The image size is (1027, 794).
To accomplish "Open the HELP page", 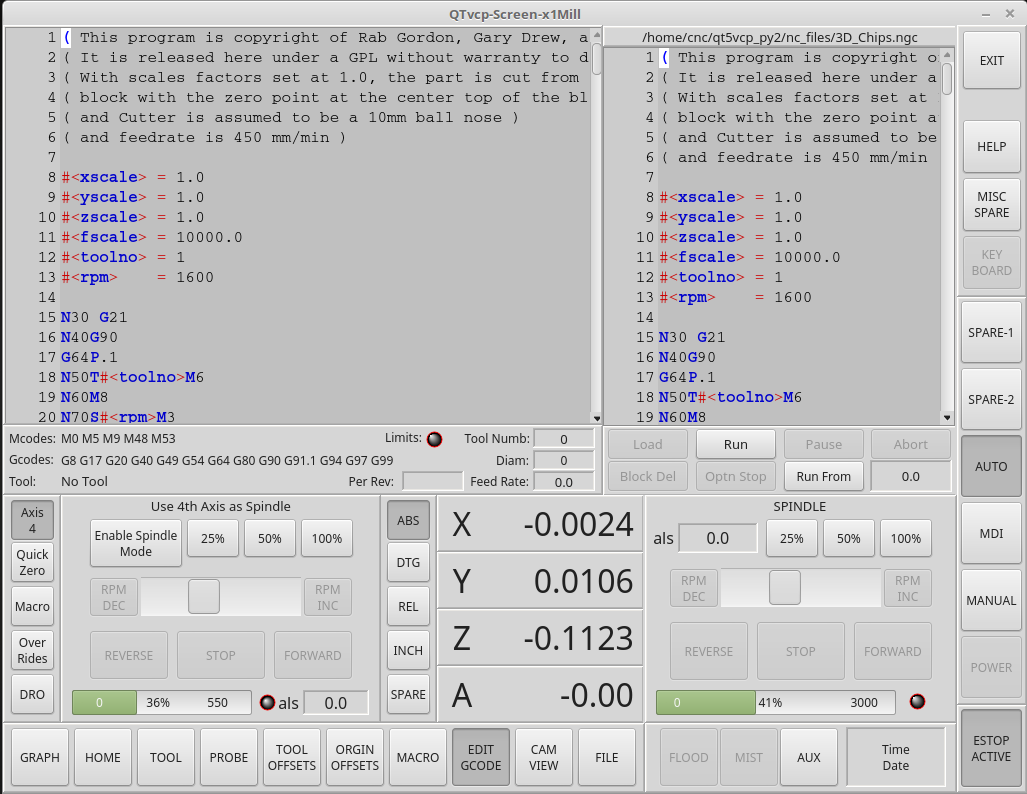I will (x=992, y=147).
